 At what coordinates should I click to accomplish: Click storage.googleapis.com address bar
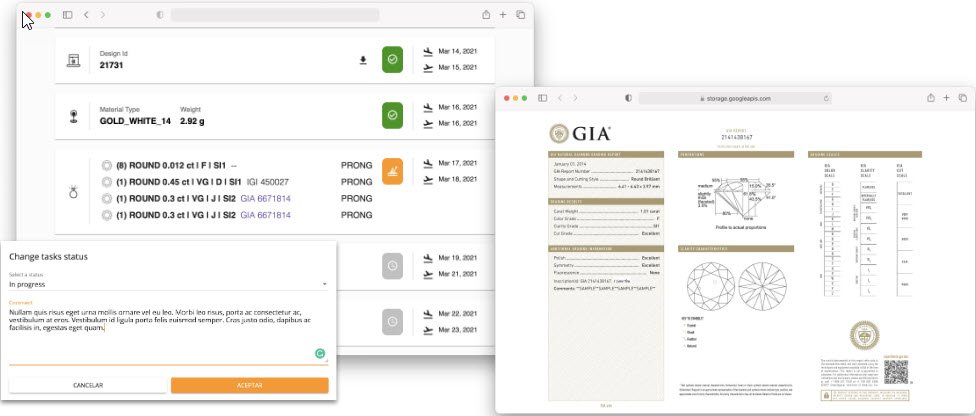click(x=735, y=98)
